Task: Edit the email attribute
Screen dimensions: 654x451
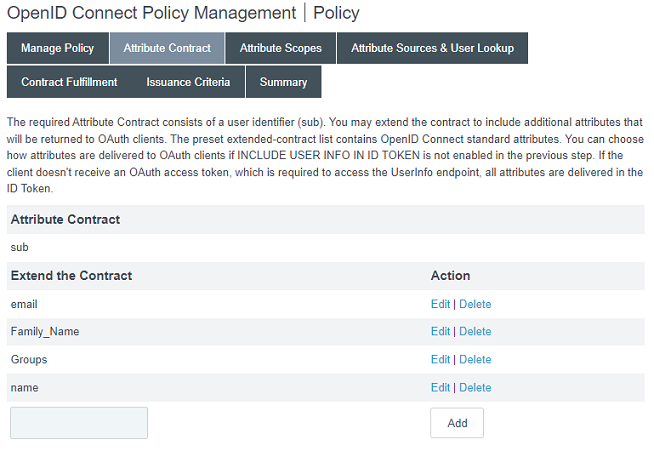Action: (x=440, y=304)
